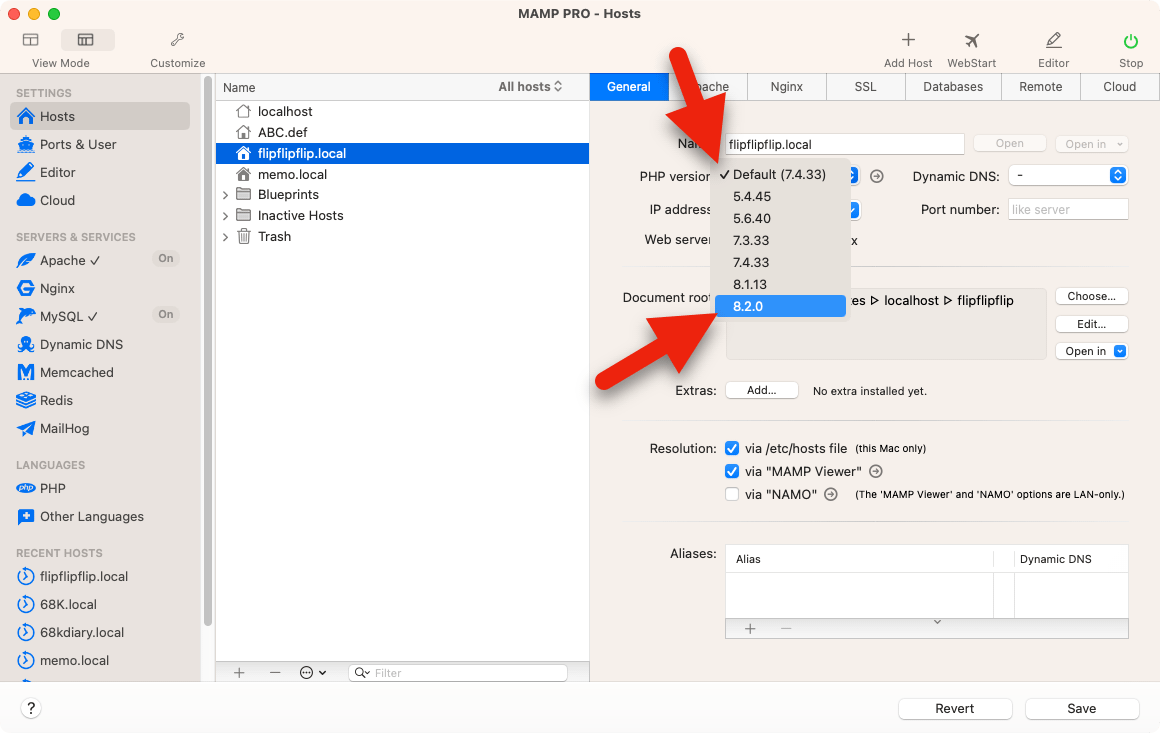Expand the Blueprints folder

click(226, 195)
